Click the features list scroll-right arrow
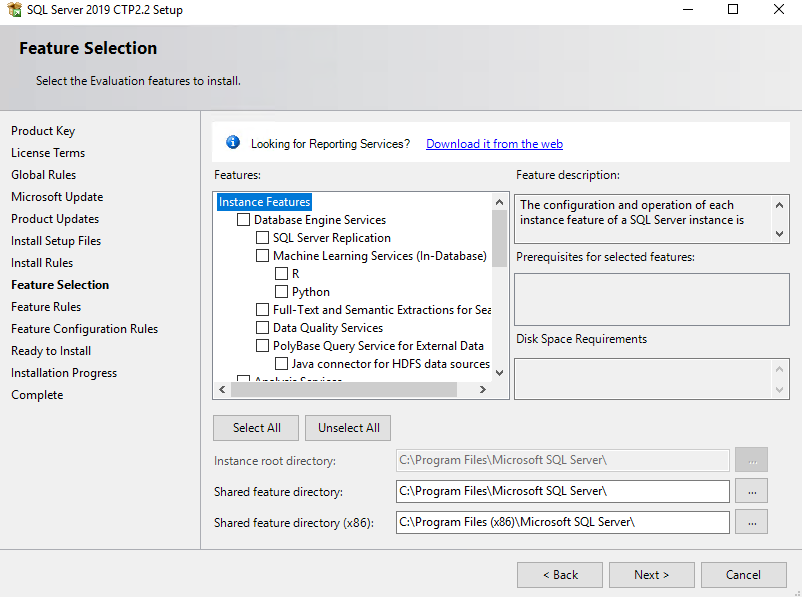The width and height of the screenshot is (802, 597). (482, 389)
